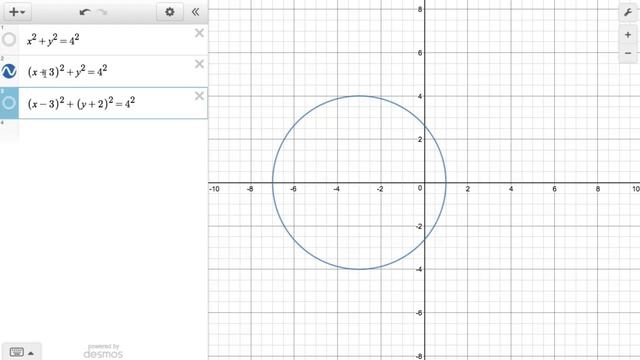Show the (x−3)²+(y+2)²=4² circle
The image size is (640, 360).
[9, 102]
